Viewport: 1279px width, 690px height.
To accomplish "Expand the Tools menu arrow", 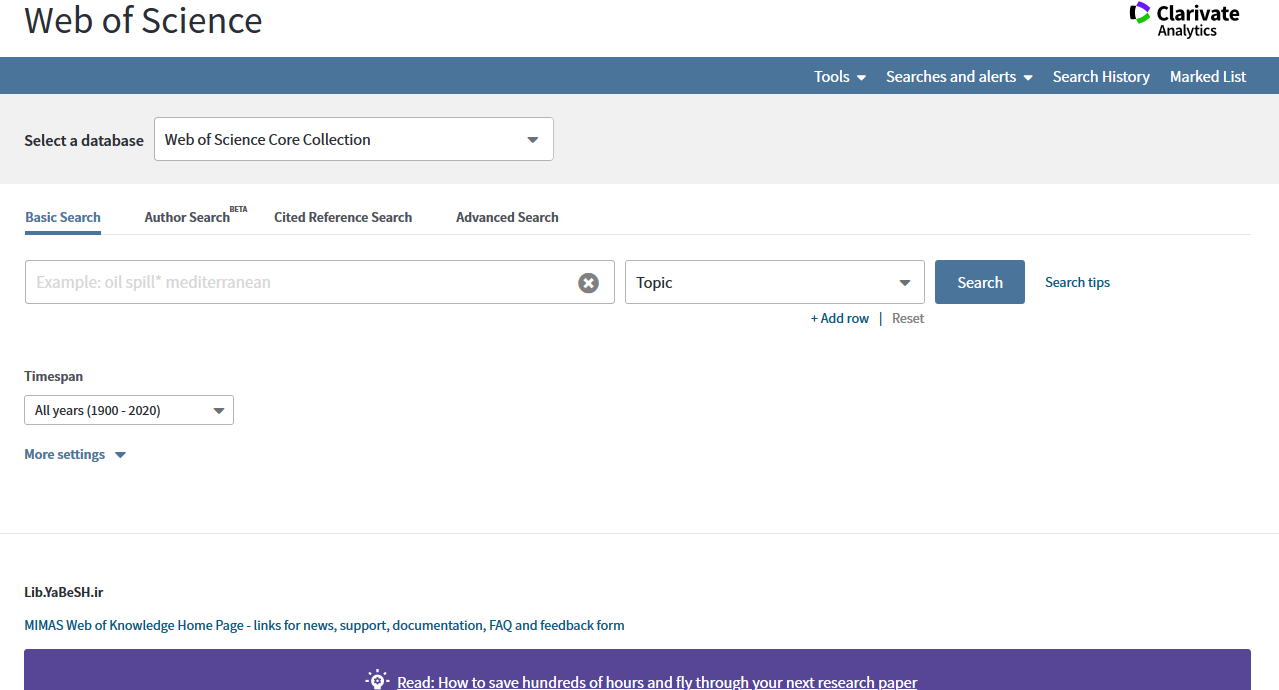I will pyautogui.click(x=861, y=77).
